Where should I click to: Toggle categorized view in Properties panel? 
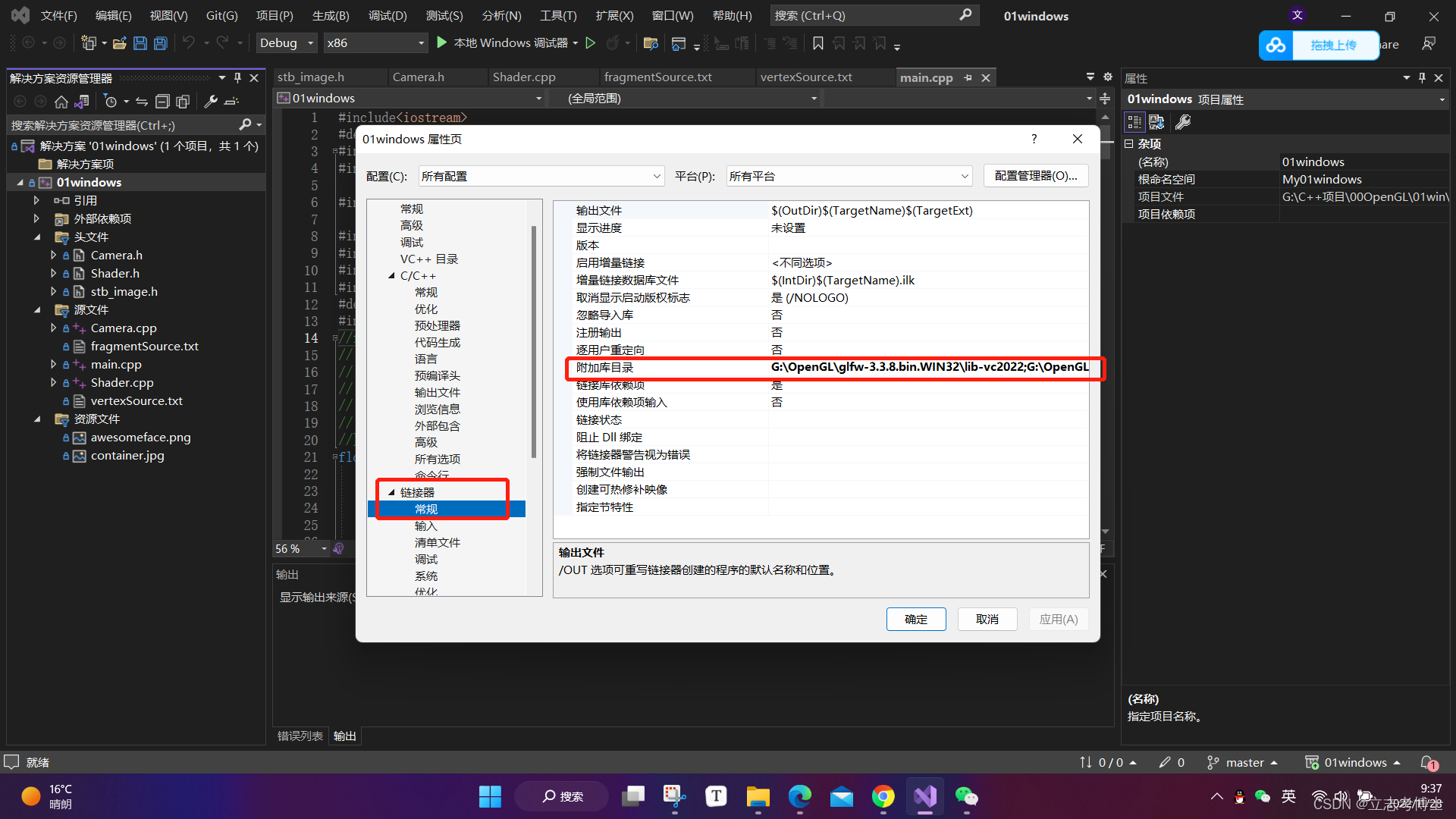[1134, 121]
